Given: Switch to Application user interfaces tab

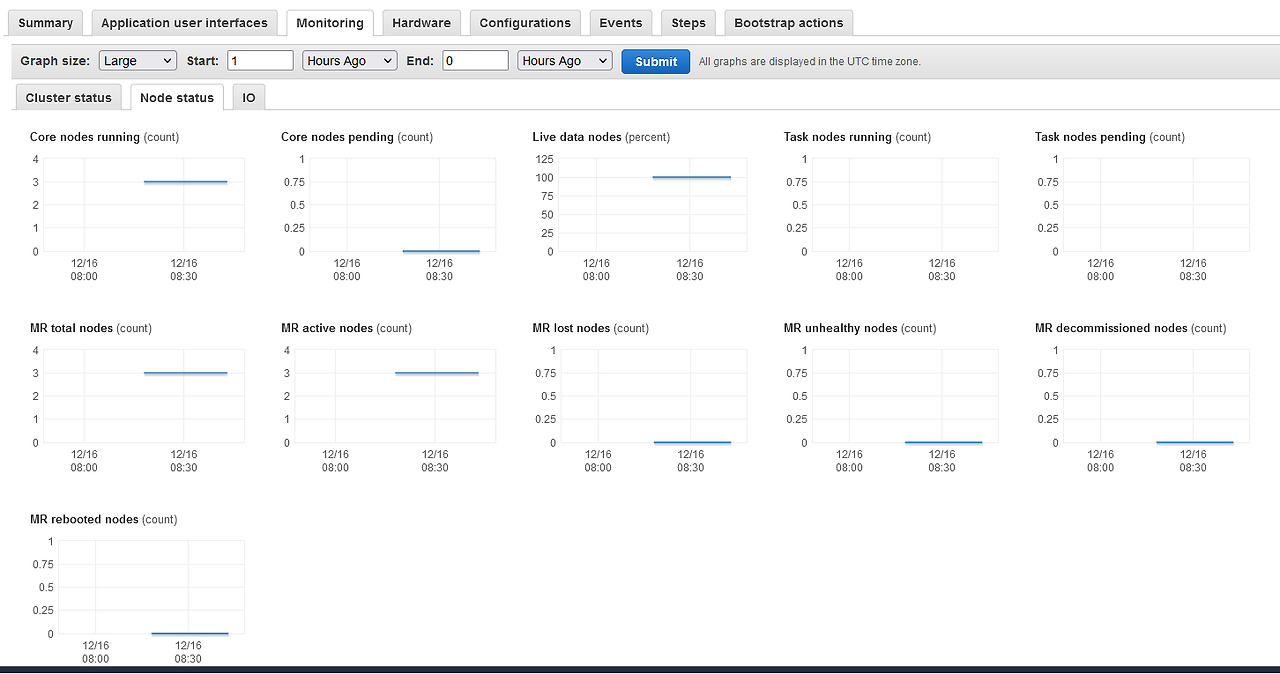Looking at the screenshot, I should click(185, 23).
